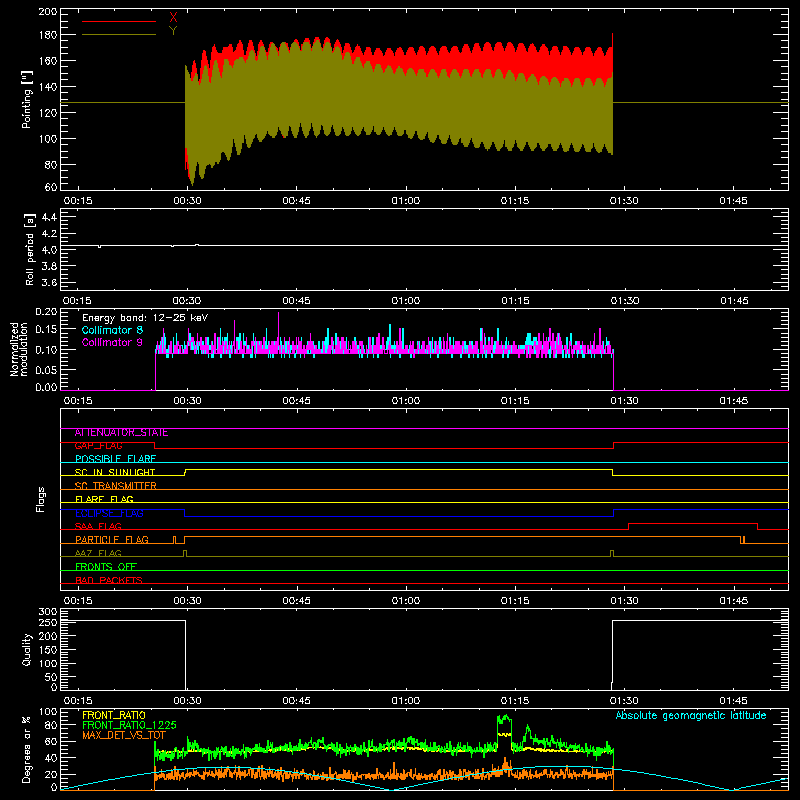The height and width of the screenshot is (800, 800).
Task: Click the 'Pointing' y-axis title
Action: click(x=27, y=99)
